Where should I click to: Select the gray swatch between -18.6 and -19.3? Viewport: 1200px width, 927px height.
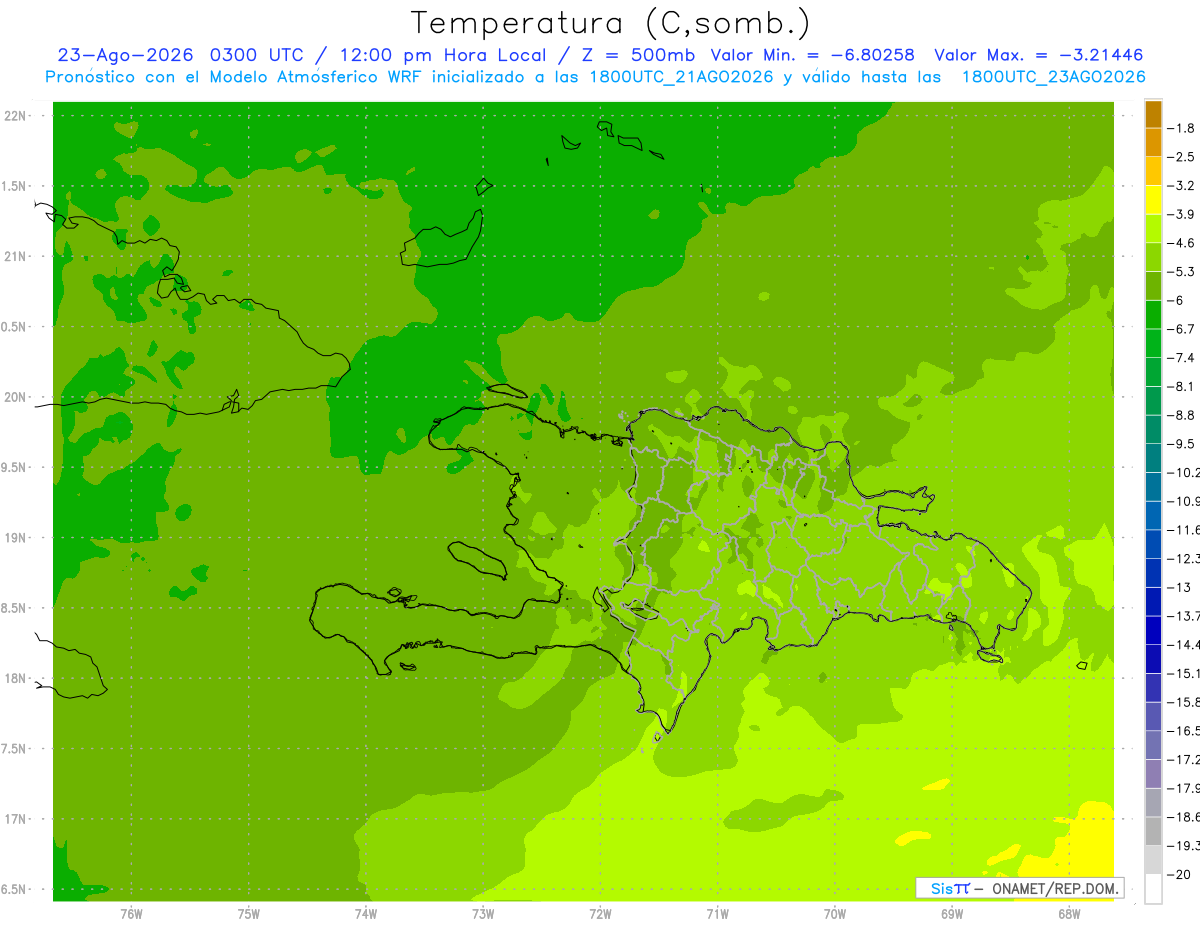click(1153, 831)
